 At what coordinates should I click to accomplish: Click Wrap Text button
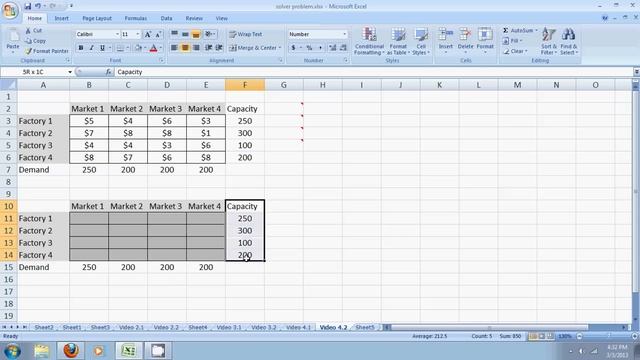click(246, 34)
